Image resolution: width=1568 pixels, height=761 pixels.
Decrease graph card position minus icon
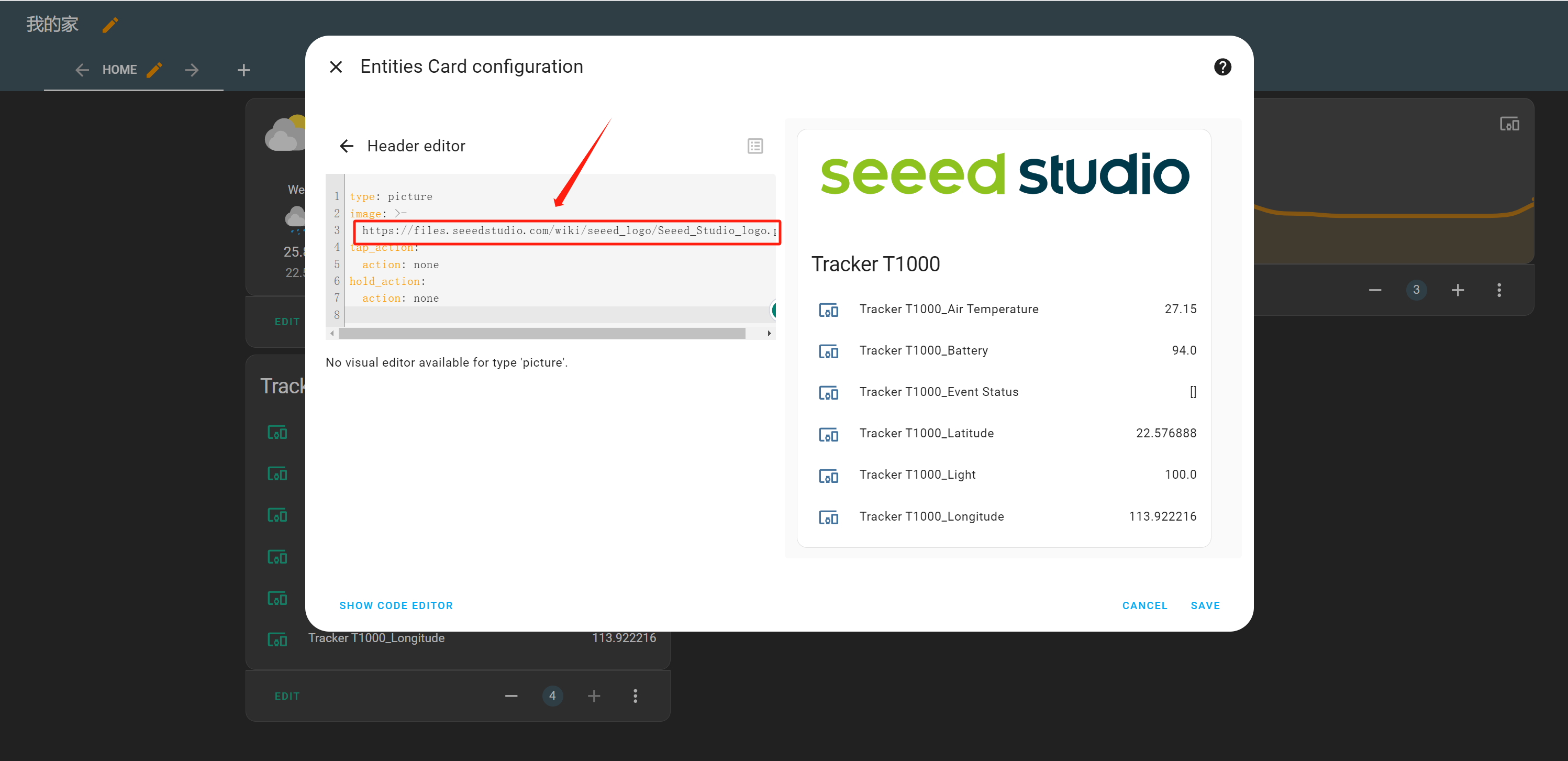[1374, 290]
